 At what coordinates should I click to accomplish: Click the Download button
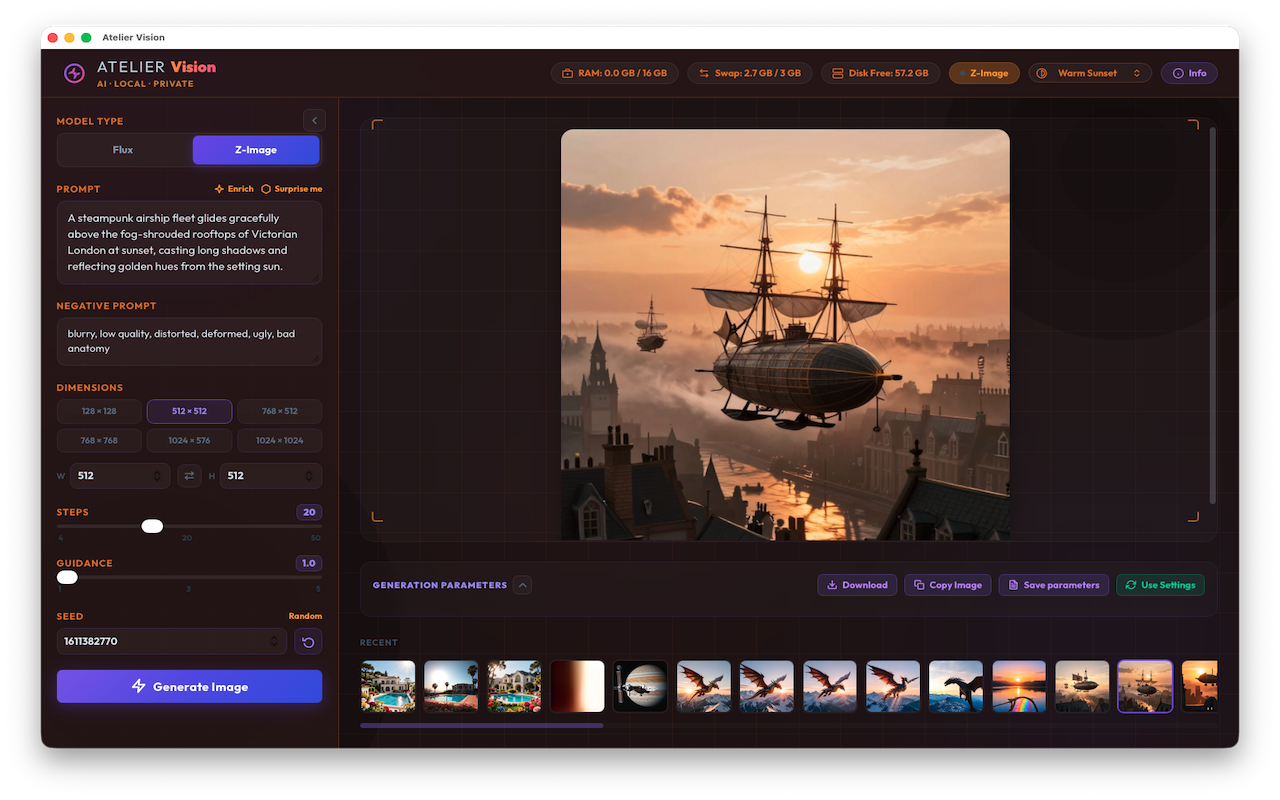pos(857,585)
